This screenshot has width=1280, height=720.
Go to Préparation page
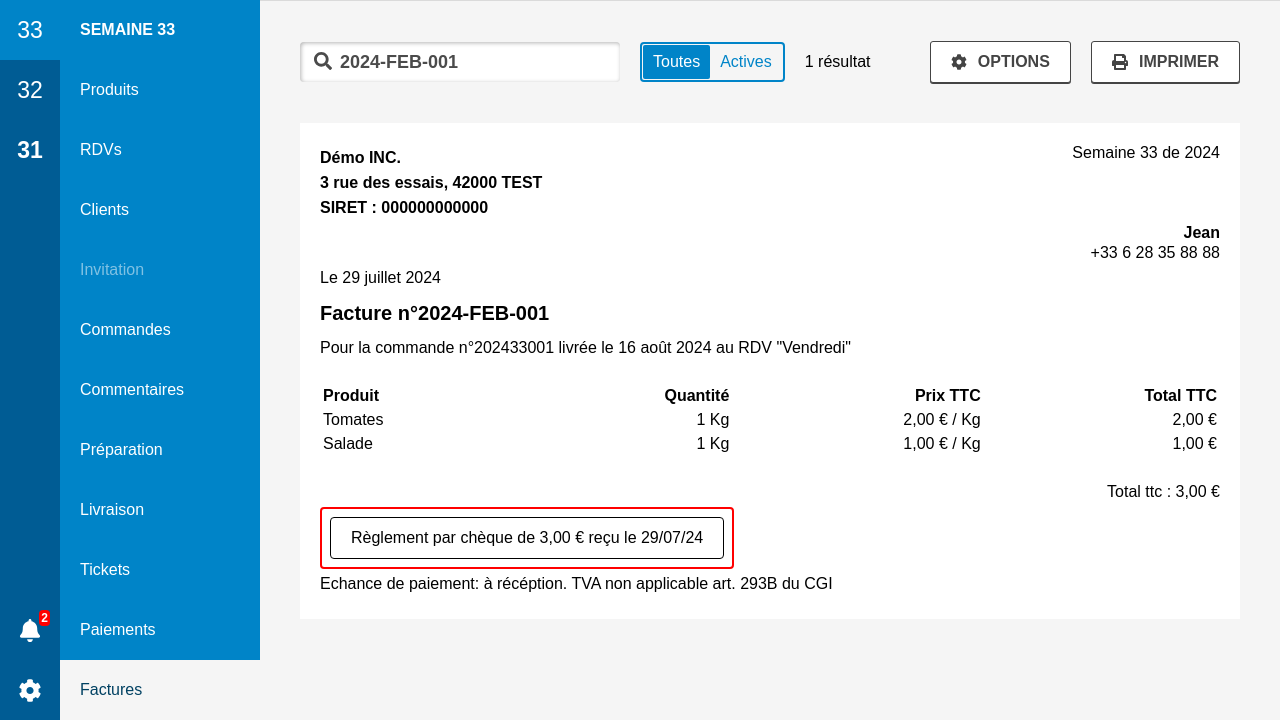[121, 450]
